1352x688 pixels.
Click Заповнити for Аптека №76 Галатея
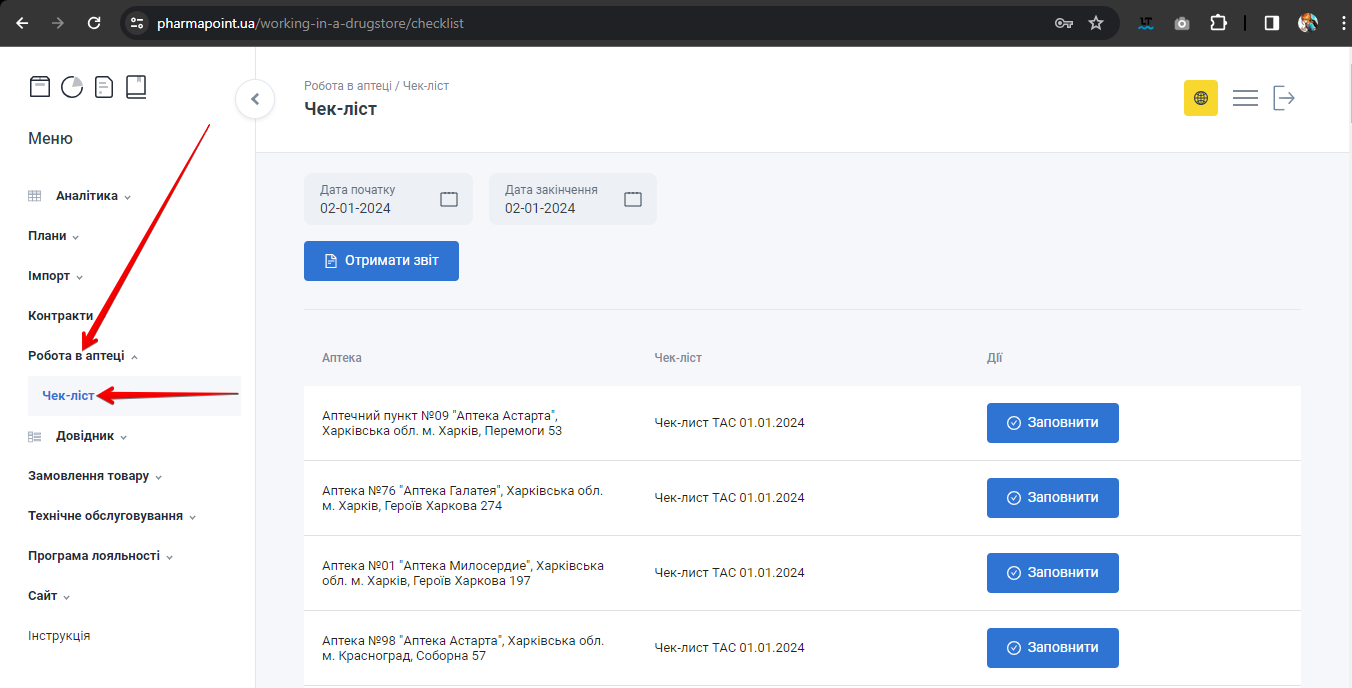coord(1052,498)
